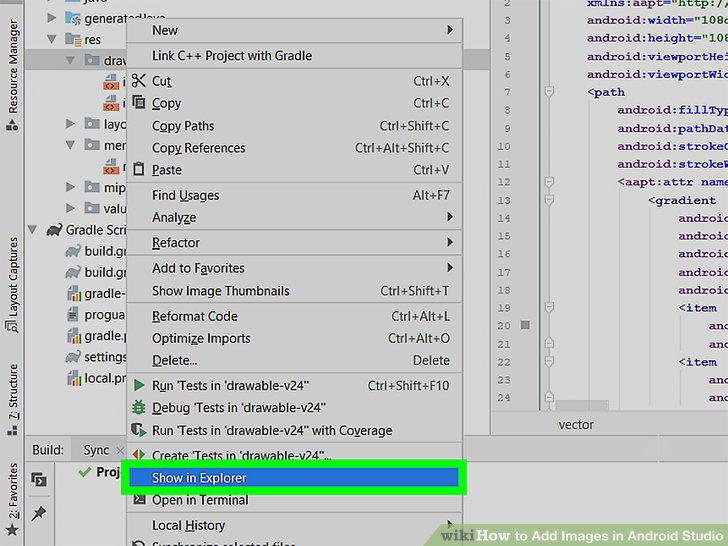Switch to the Sync build tab

pyautogui.click(x=96, y=450)
